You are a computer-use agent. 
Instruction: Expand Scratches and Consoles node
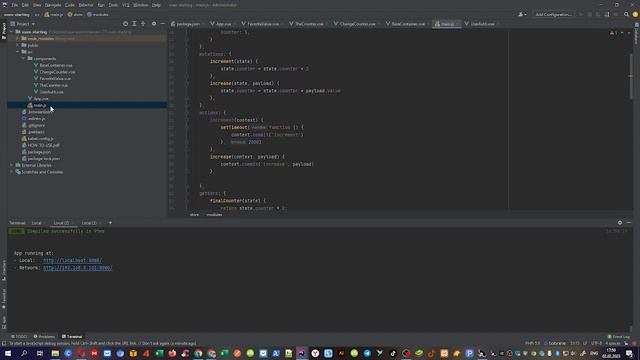tap(11, 172)
